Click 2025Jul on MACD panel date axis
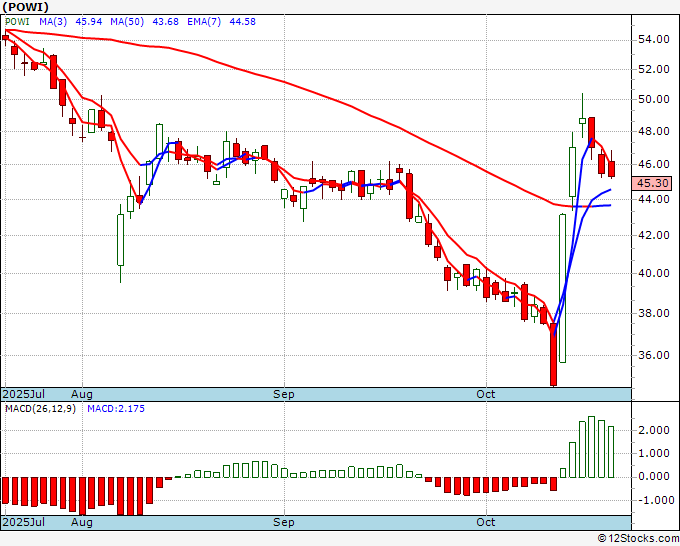This screenshot has height=546, width=680. 24,522
